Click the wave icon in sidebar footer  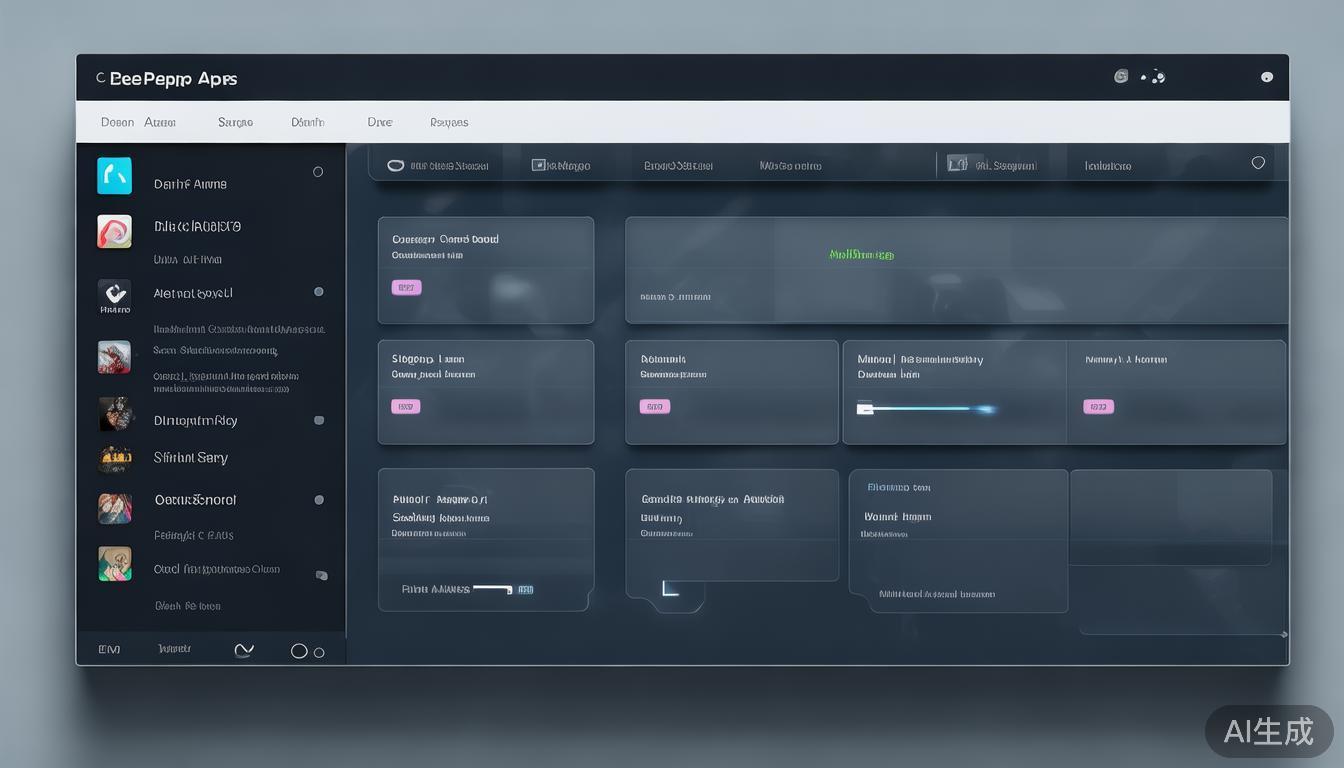coord(244,650)
